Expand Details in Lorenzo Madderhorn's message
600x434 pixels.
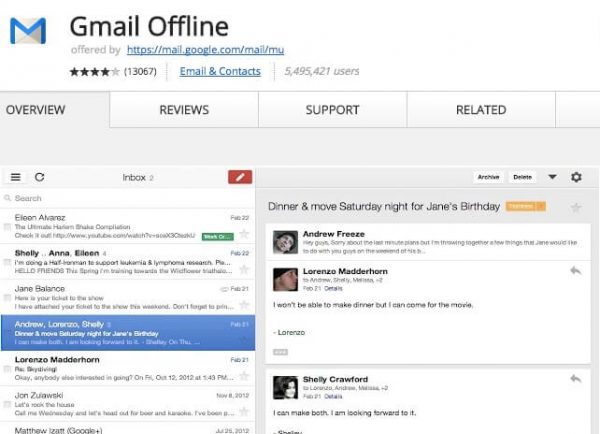click(x=333, y=289)
